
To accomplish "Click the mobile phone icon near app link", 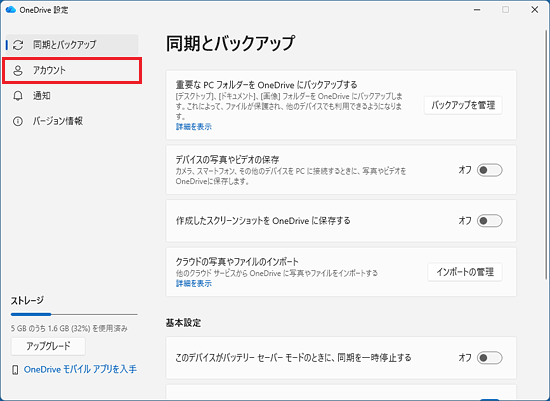I will click(15, 370).
